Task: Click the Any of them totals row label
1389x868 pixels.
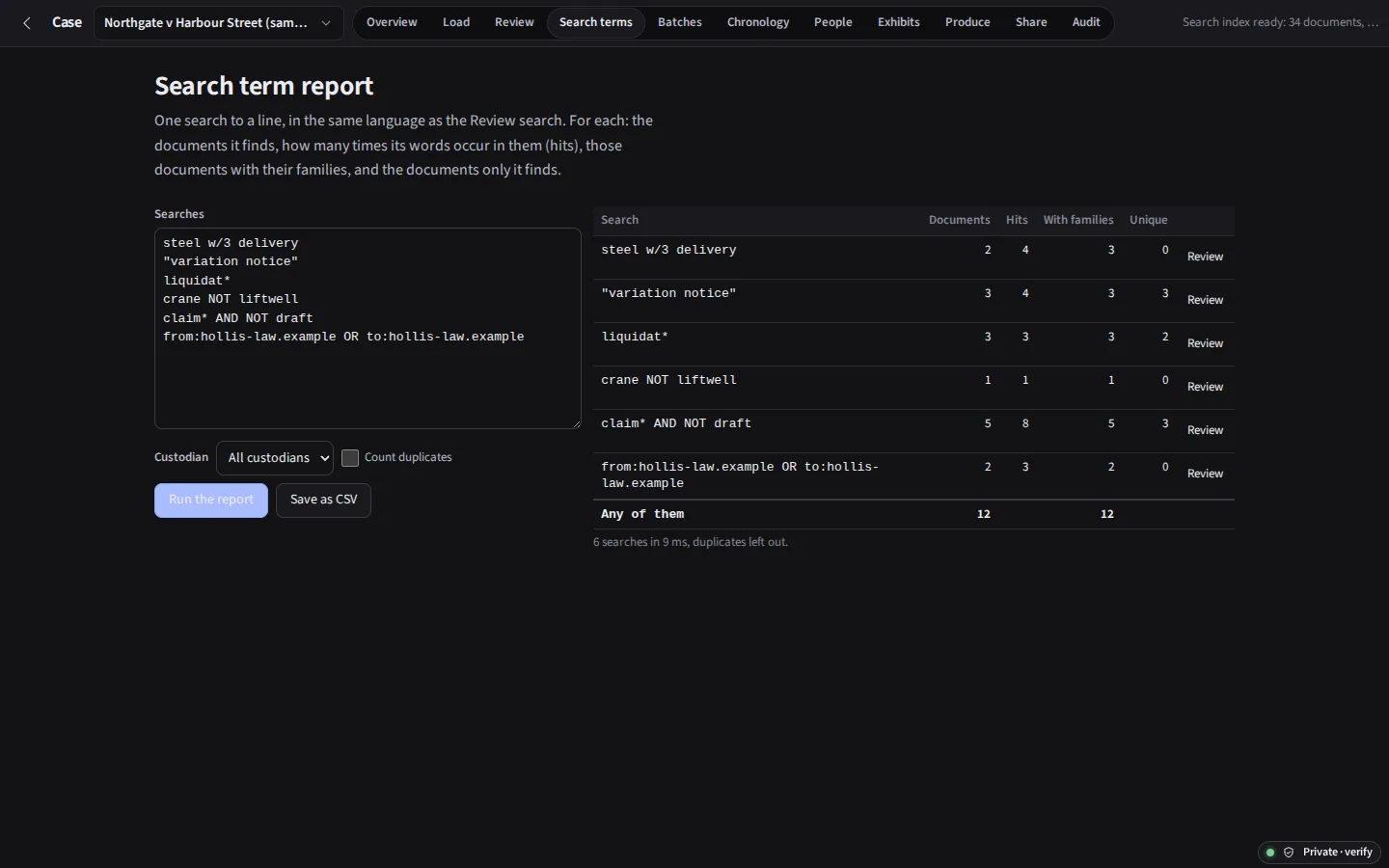Action: (642, 514)
